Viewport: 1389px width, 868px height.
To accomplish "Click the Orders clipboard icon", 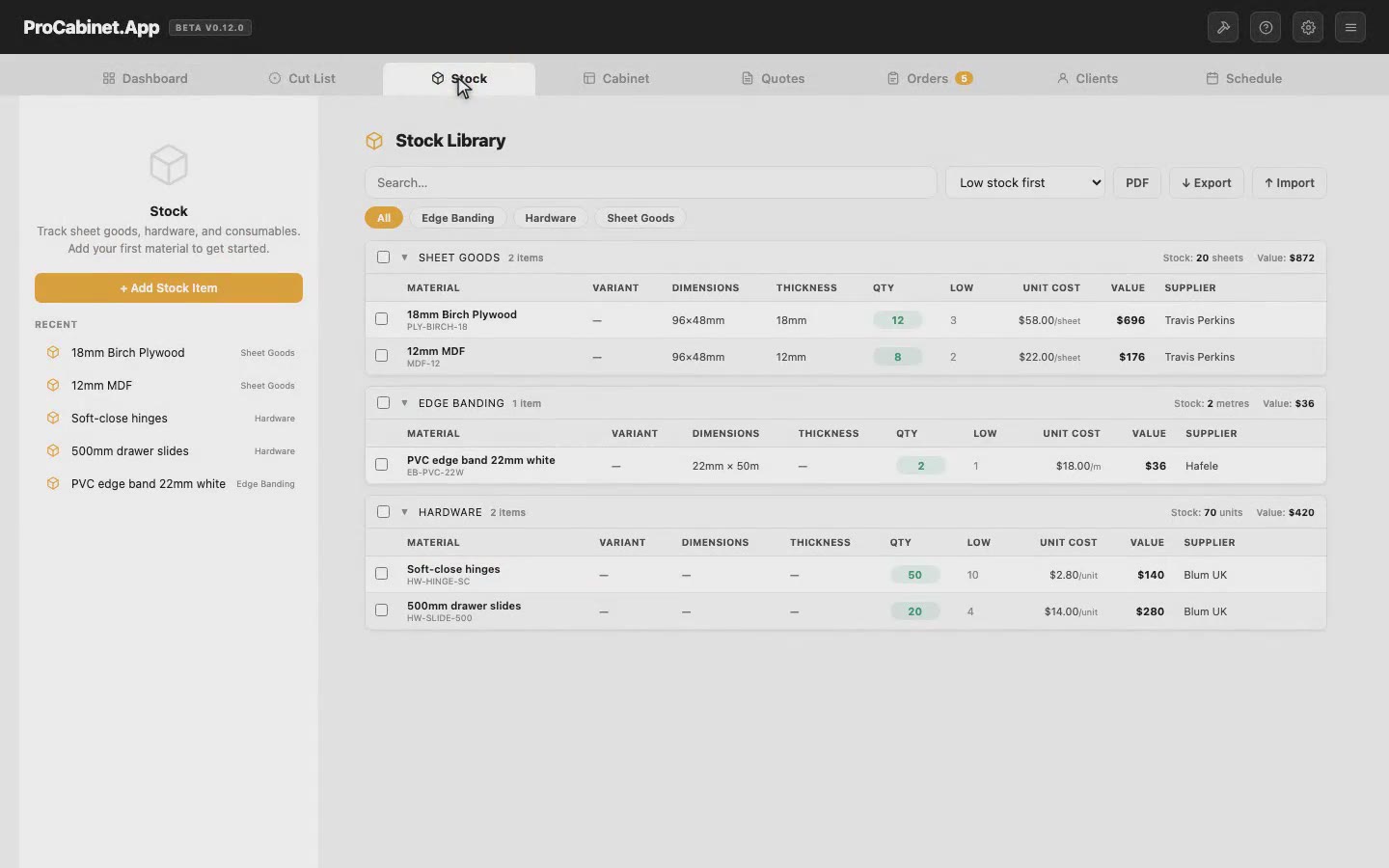I will click(x=893, y=78).
